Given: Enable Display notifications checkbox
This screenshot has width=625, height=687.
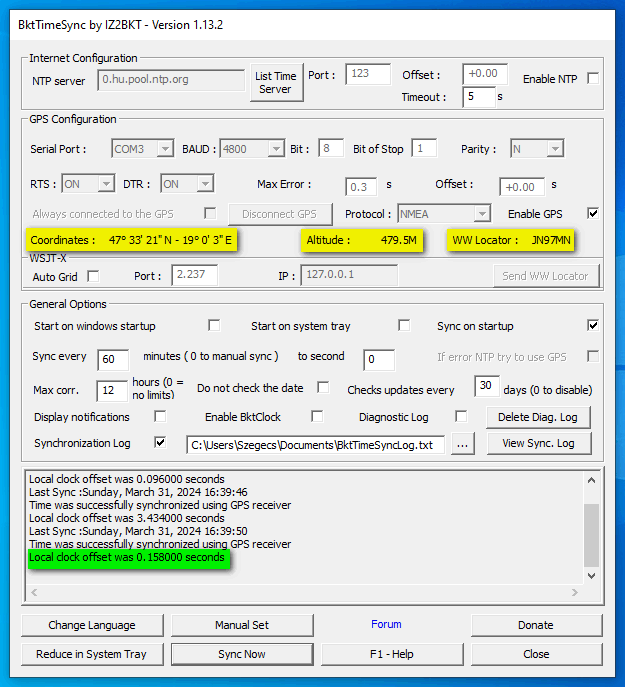Looking at the screenshot, I should point(160,416).
